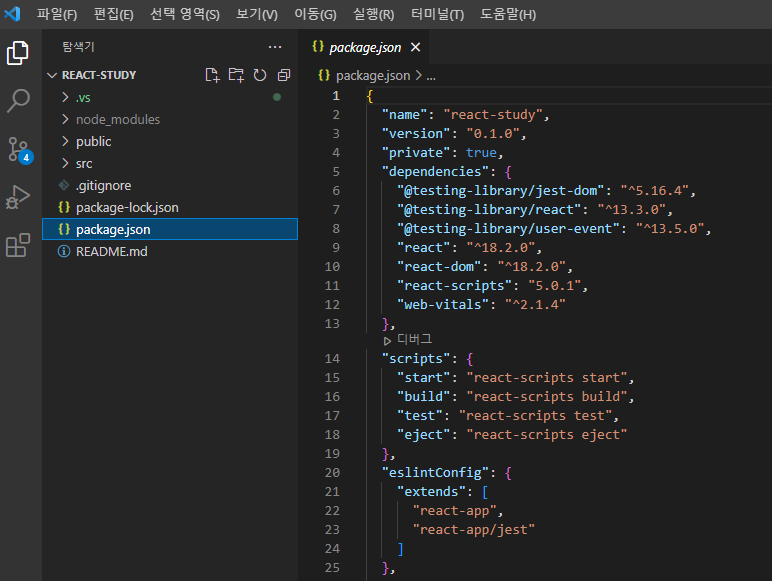Click the .gitignore file icon
772x581 pixels.
click(64, 185)
